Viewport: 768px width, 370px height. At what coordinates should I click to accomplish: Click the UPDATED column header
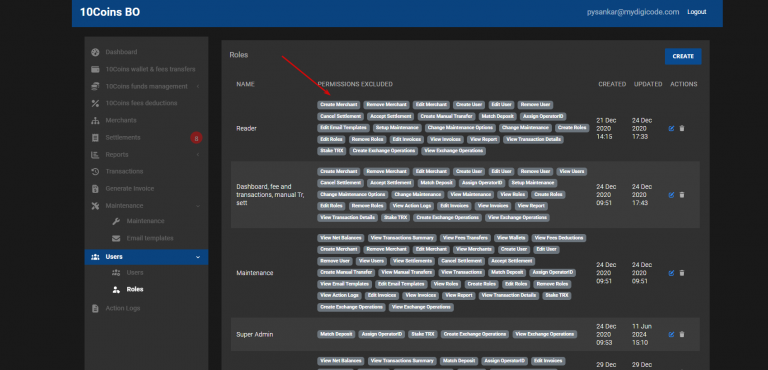[648, 84]
